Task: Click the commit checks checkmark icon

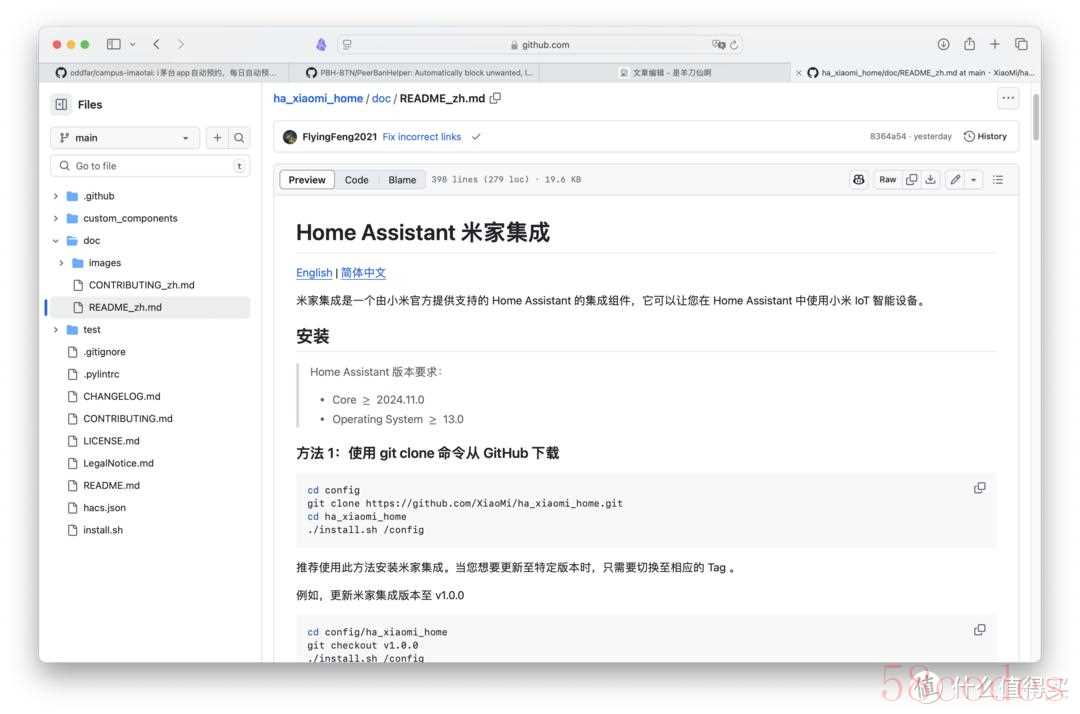Action: 476,137
